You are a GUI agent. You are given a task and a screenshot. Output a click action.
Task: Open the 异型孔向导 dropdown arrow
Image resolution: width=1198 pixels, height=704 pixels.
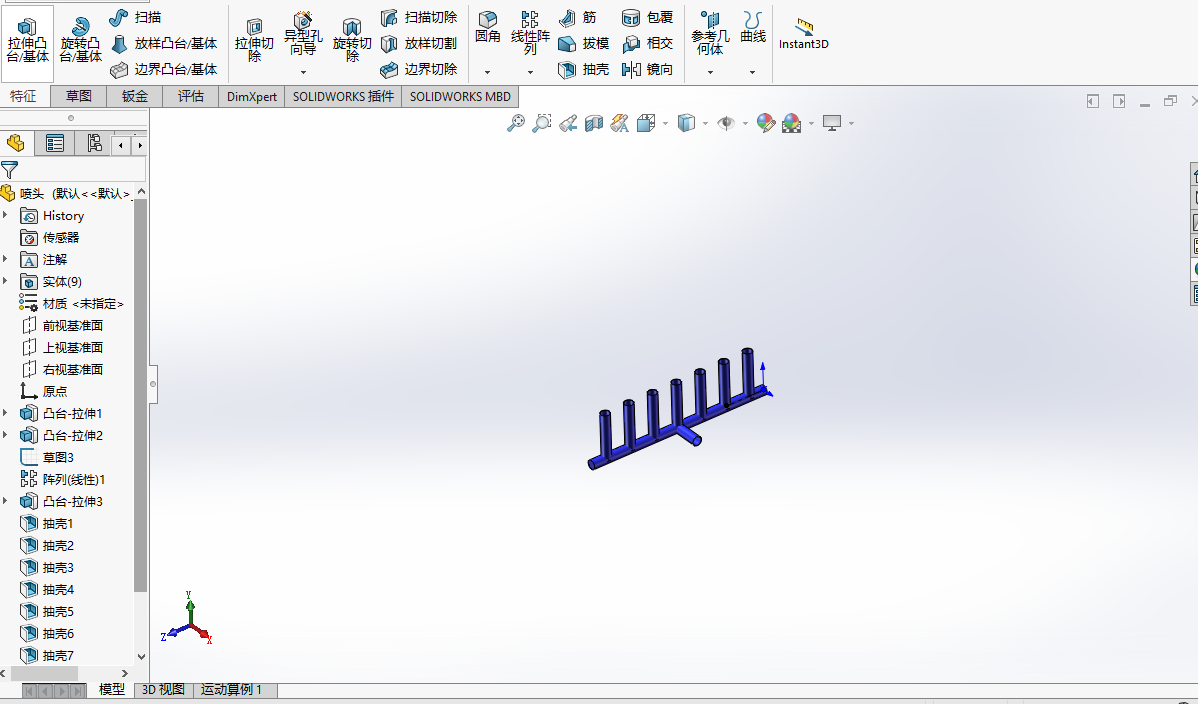click(303, 73)
